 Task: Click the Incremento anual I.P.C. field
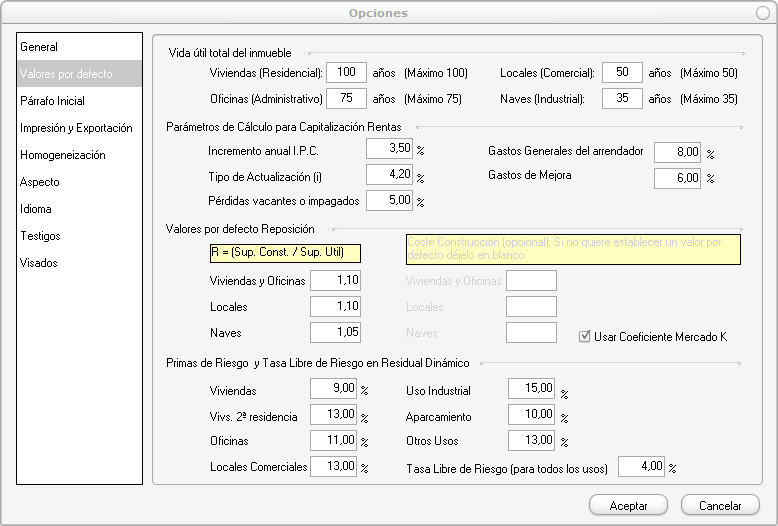tap(389, 149)
